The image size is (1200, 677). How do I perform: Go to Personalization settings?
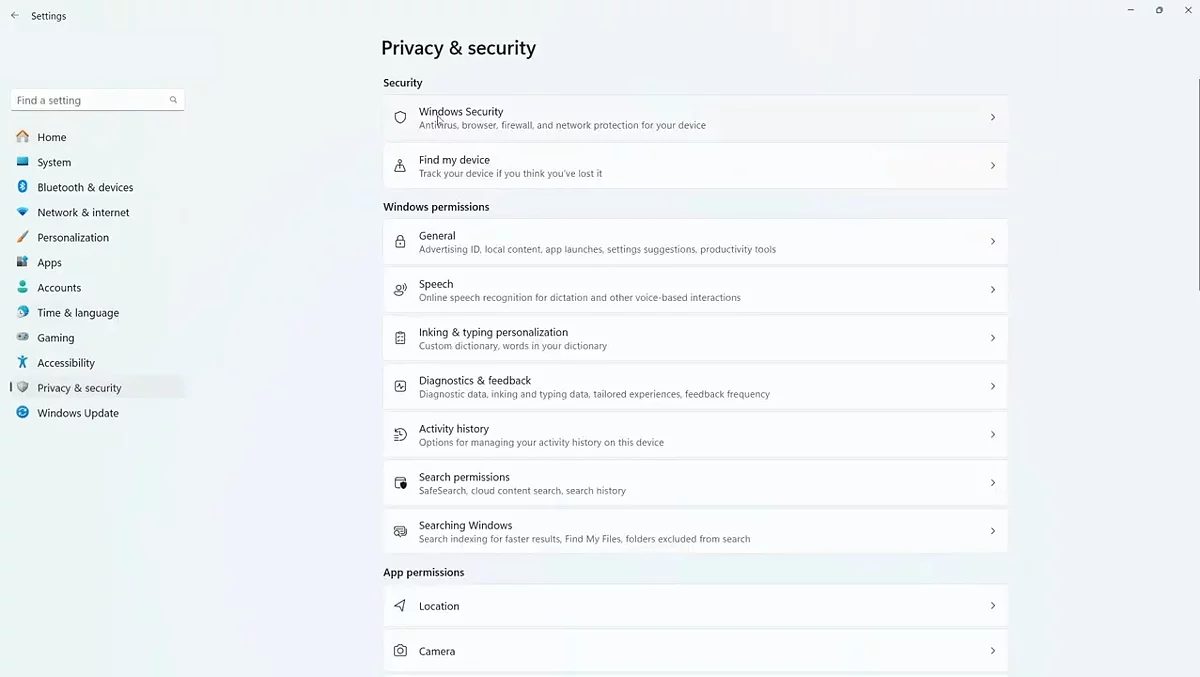(x=73, y=237)
